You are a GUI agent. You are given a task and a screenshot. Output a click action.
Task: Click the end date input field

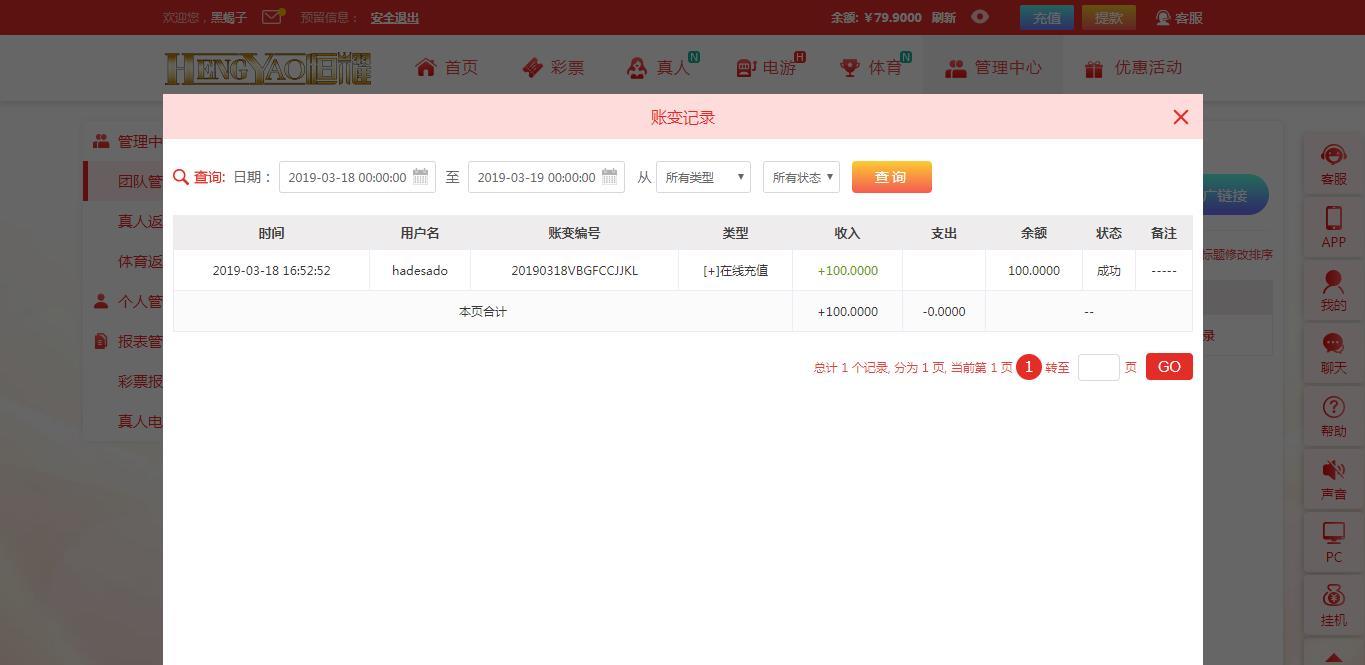[546, 177]
